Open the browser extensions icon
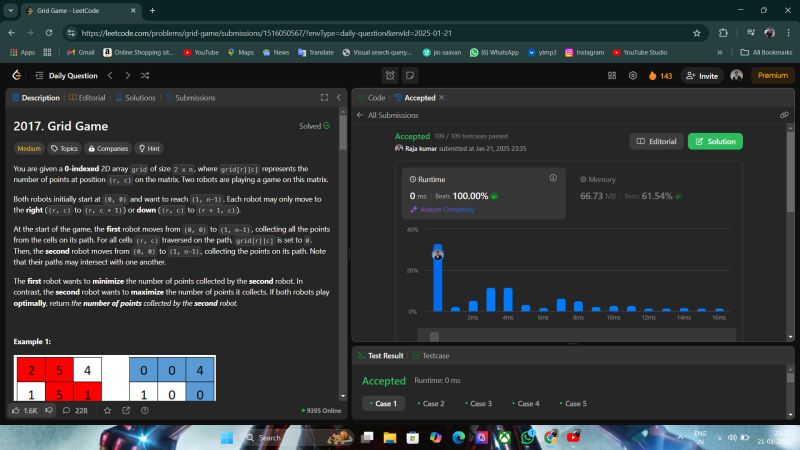The image size is (800, 450). pos(723,33)
